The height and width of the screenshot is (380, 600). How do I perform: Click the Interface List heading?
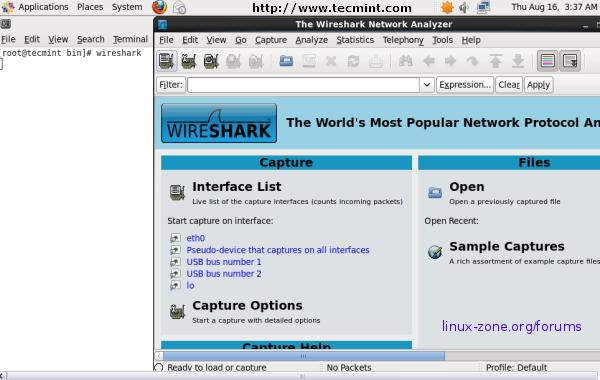point(236,187)
